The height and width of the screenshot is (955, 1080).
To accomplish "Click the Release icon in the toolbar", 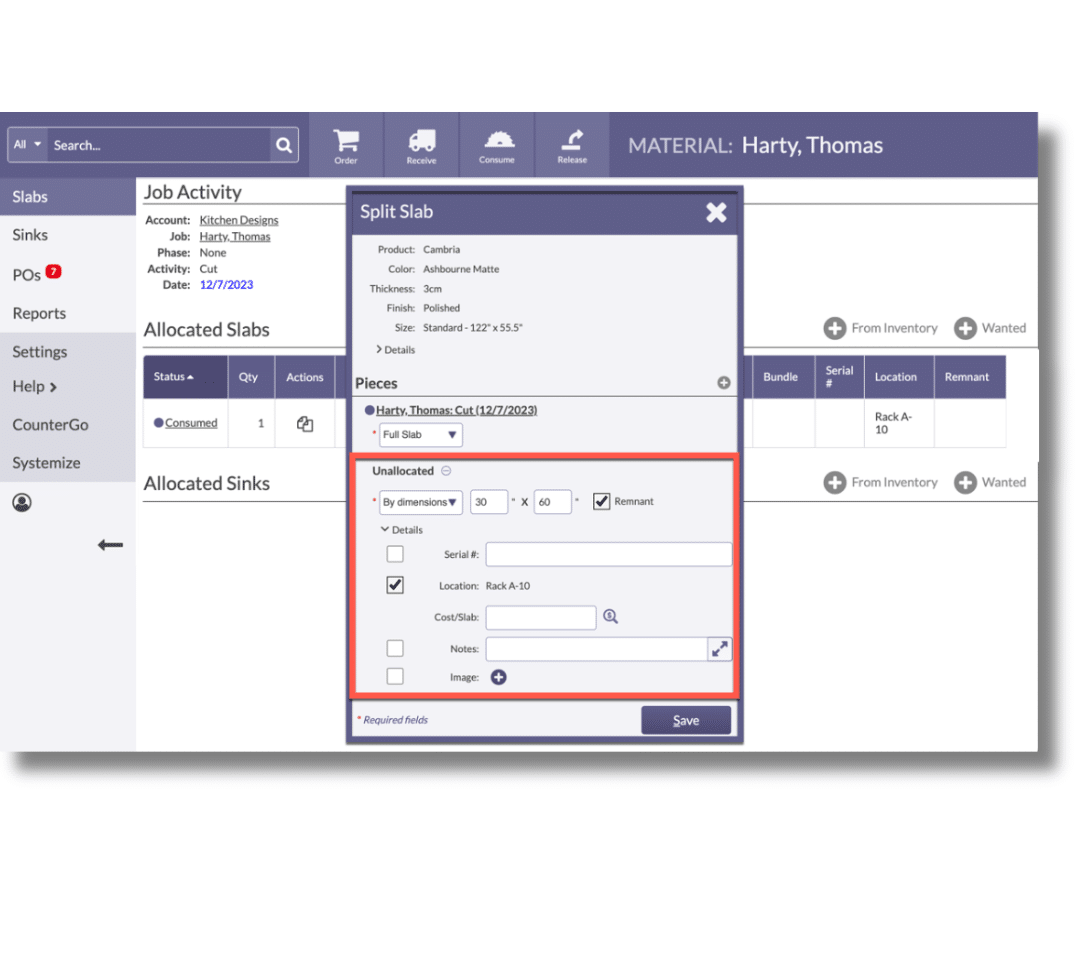I will click(572, 138).
